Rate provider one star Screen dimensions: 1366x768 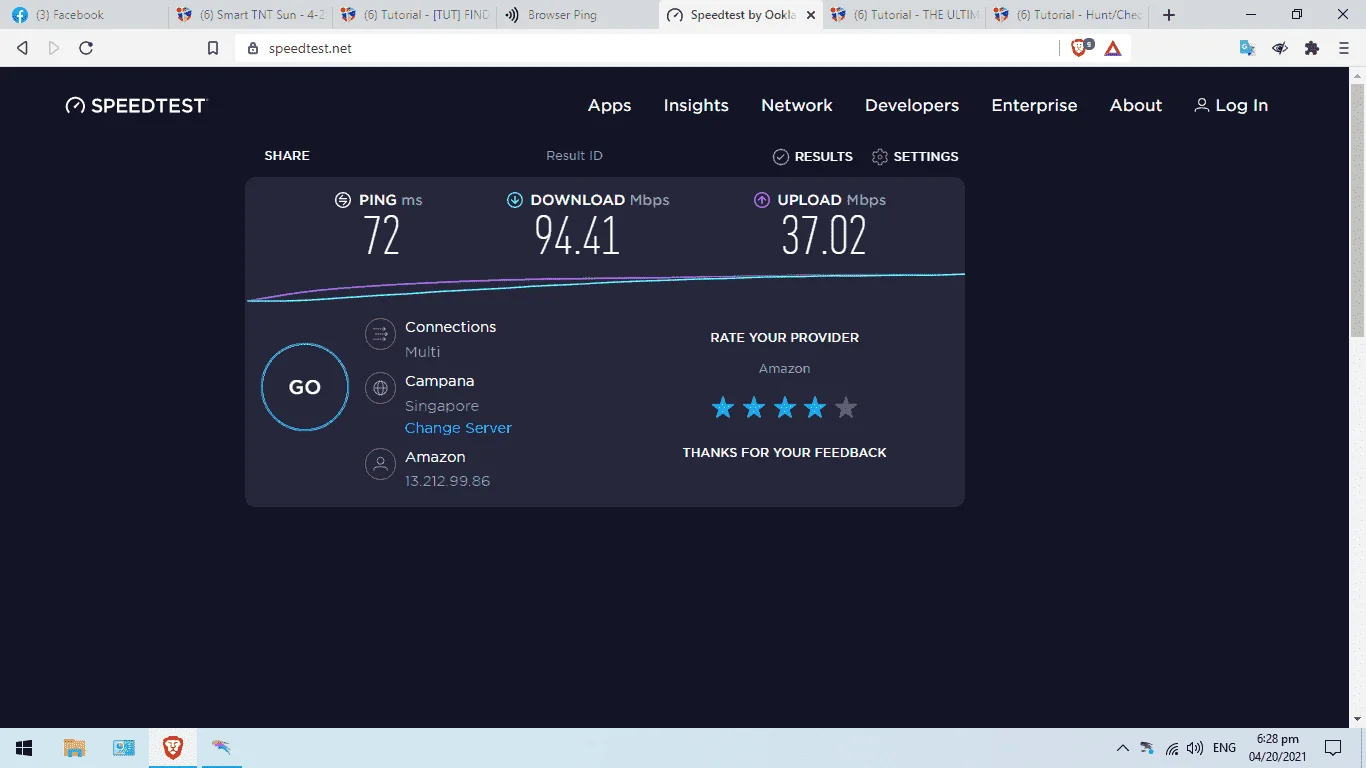coord(722,407)
